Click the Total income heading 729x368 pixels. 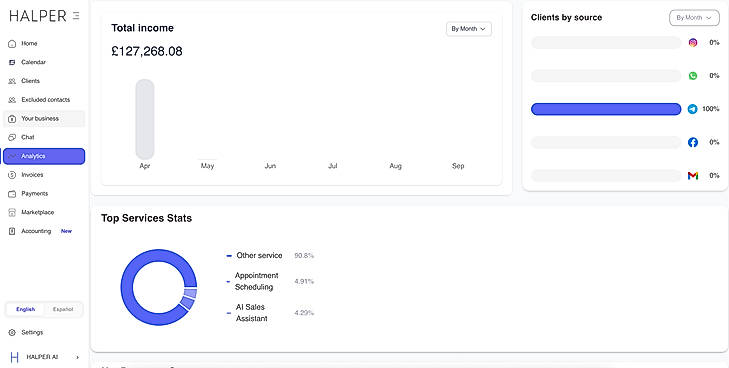point(142,28)
